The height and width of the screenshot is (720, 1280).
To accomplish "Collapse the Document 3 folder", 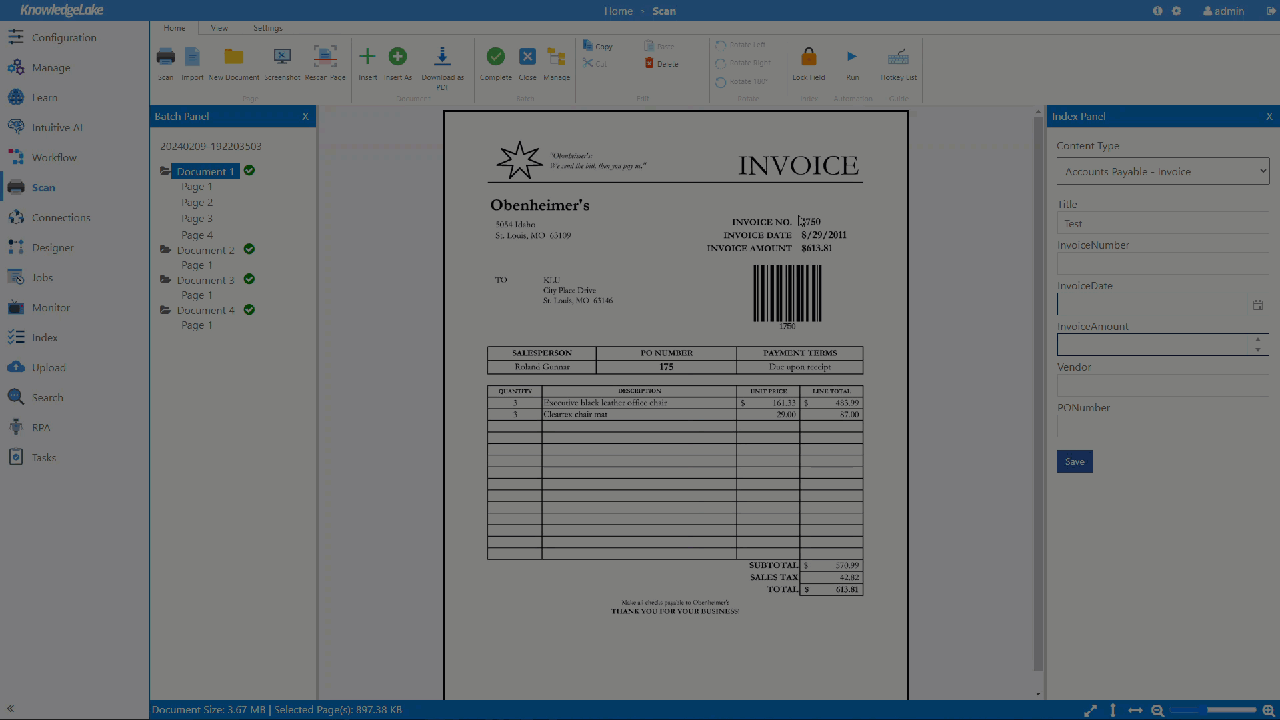I will point(165,279).
